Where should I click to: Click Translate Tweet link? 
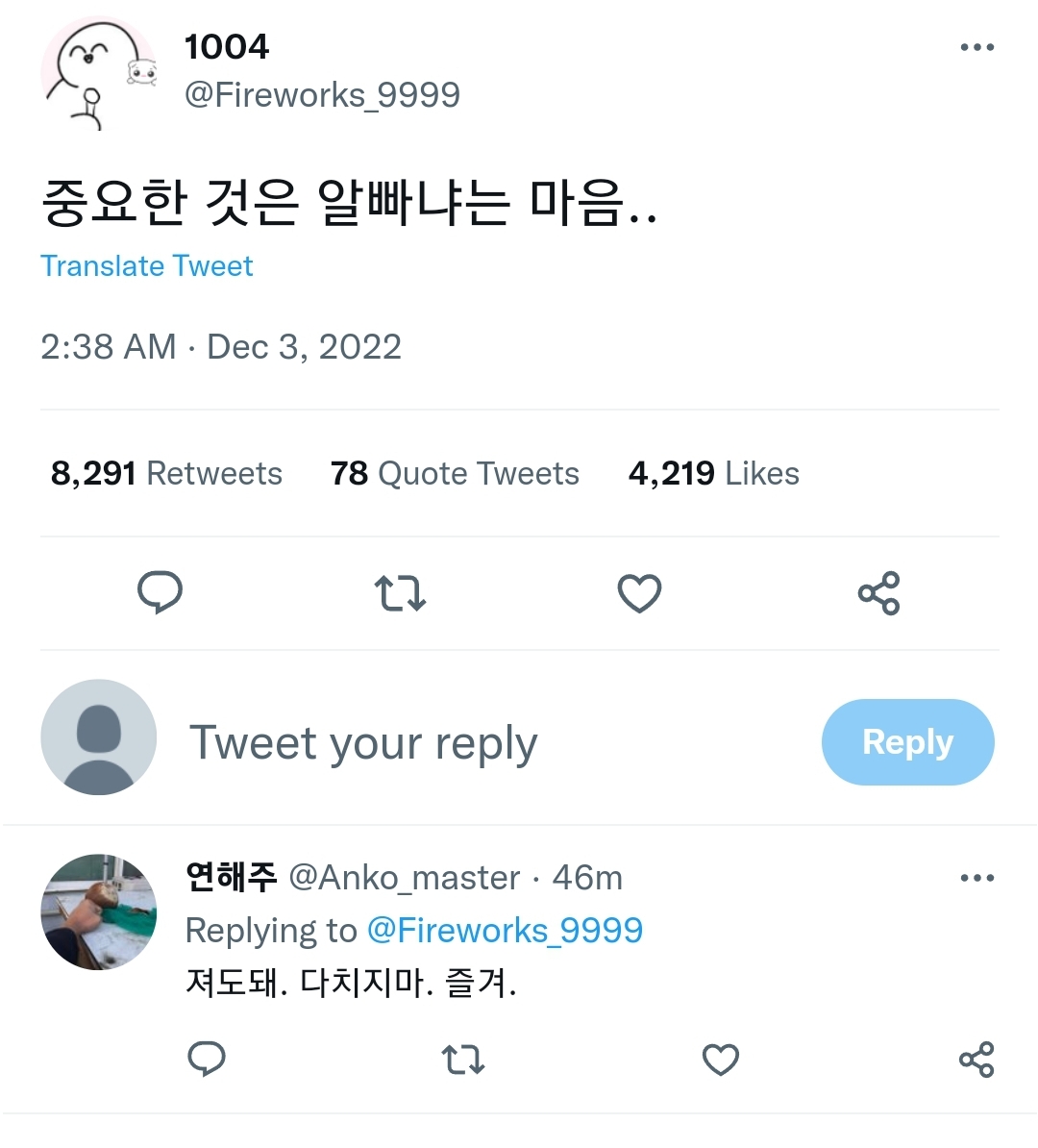click(x=146, y=265)
